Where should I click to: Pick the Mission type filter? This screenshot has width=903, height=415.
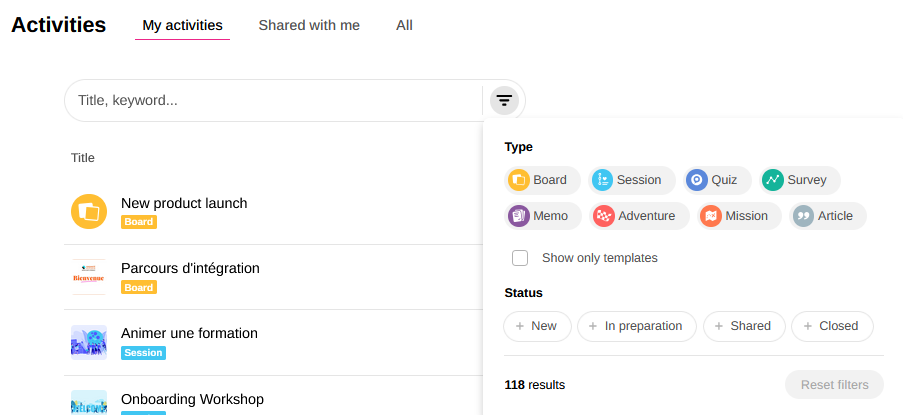pos(737,216)
